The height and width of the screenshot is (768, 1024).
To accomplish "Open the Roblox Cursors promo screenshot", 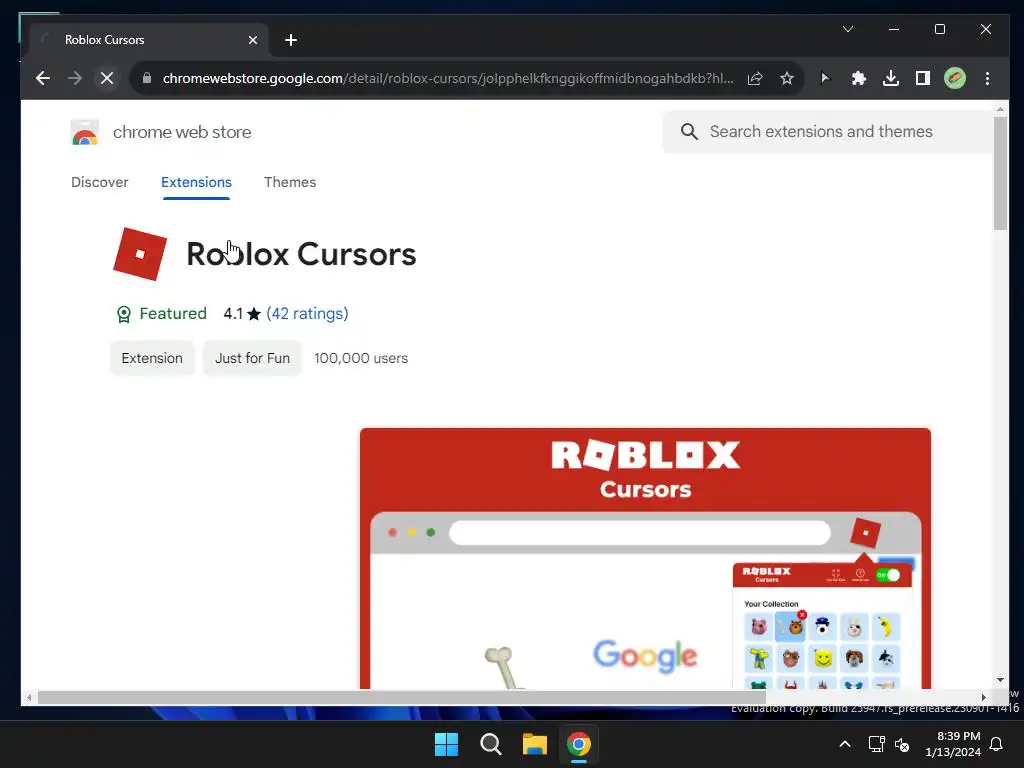I will 645,558.
